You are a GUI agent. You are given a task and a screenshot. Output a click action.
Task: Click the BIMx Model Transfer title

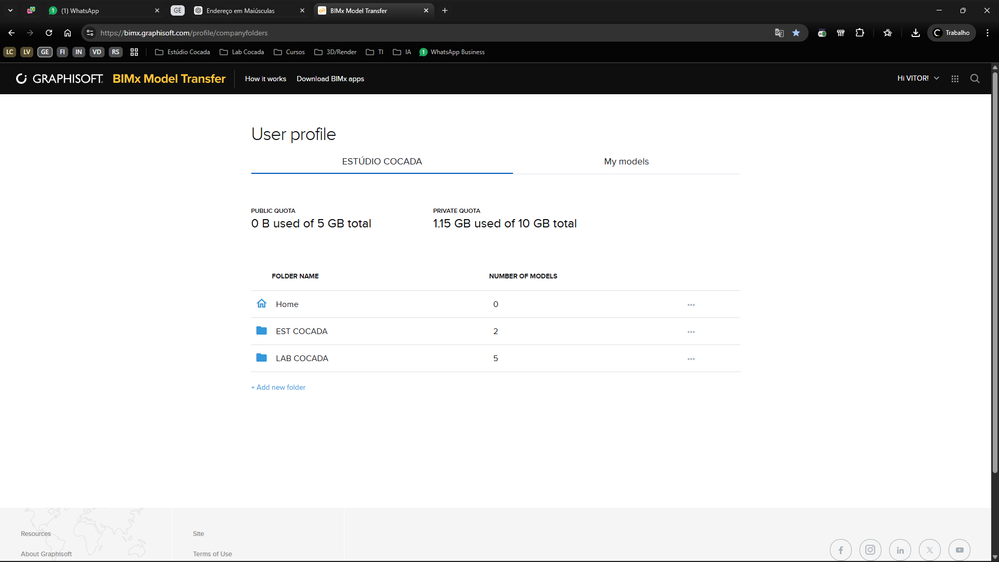(x=169, y=78)
